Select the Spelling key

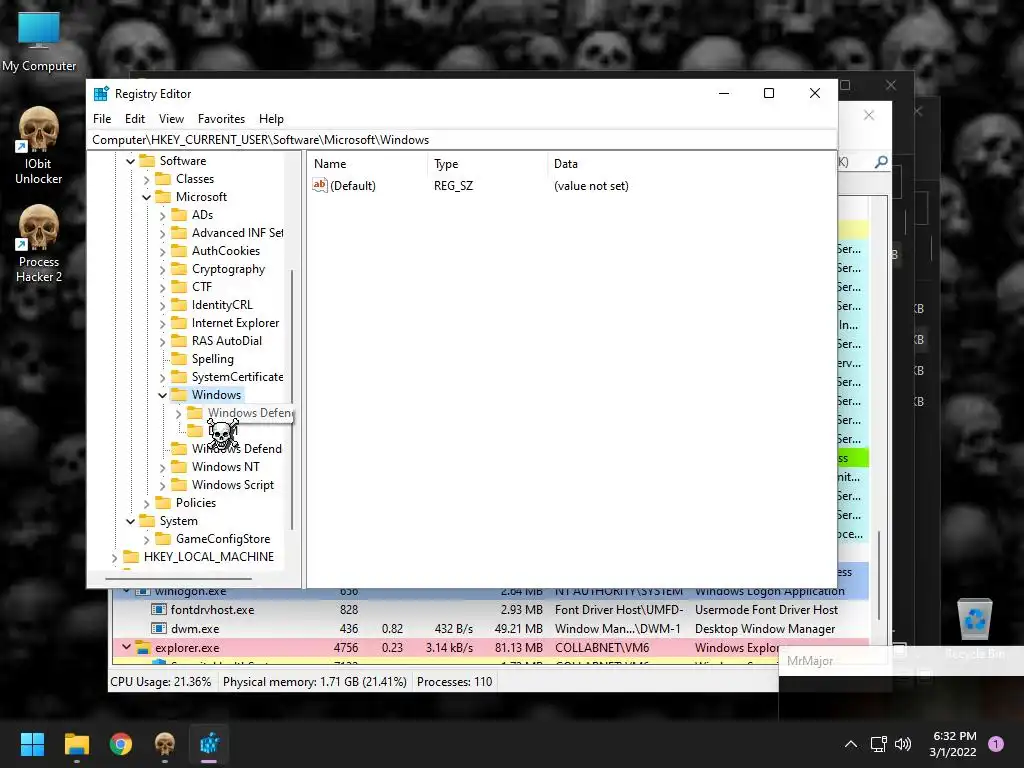tap(212, 359)
